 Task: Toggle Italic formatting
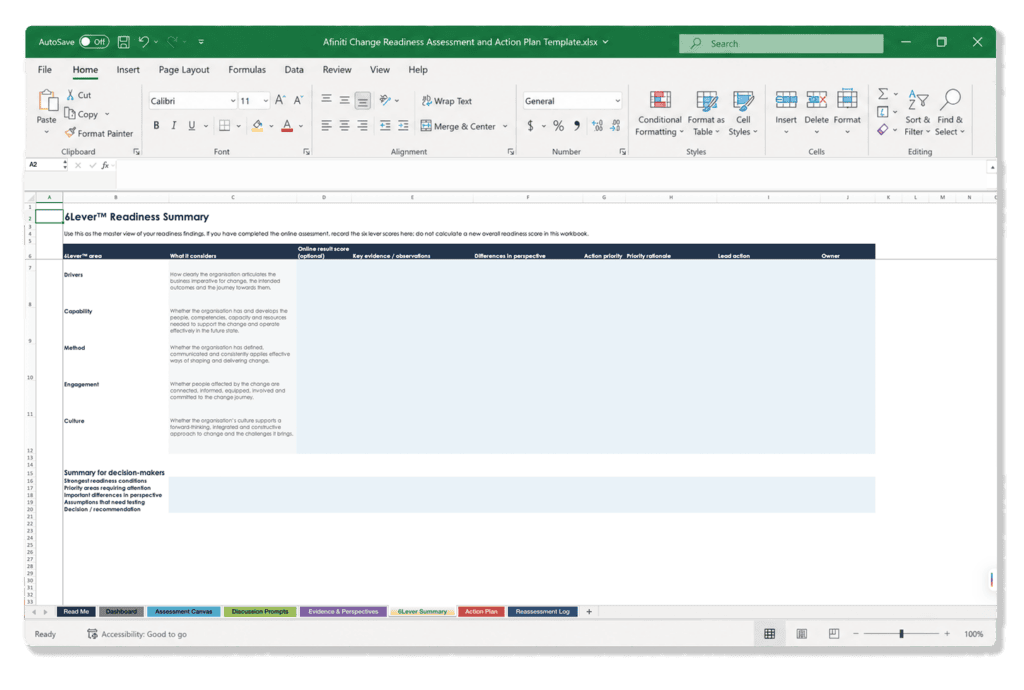(x=174, y=125)
